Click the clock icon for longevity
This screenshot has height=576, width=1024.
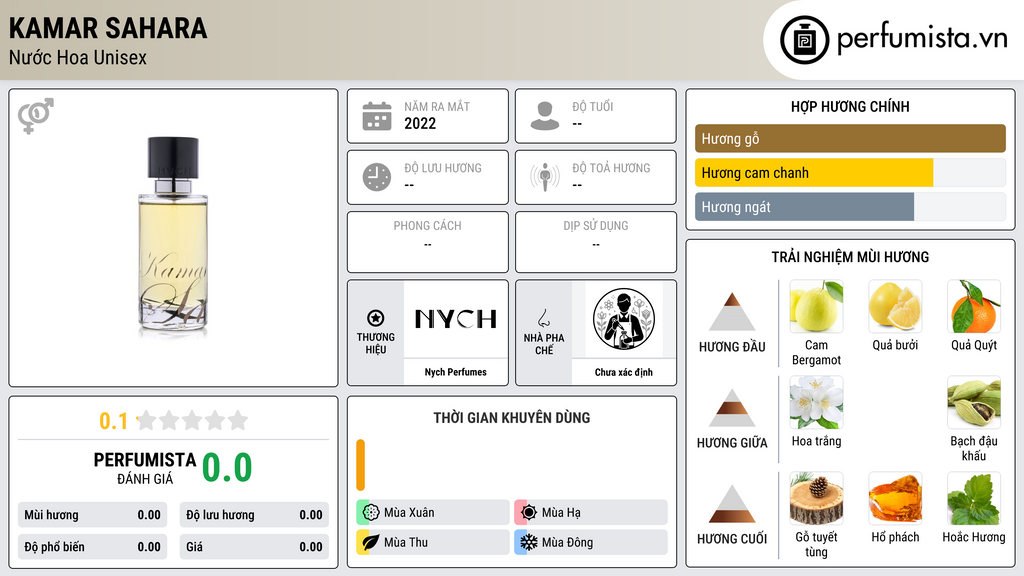[377, 177]
